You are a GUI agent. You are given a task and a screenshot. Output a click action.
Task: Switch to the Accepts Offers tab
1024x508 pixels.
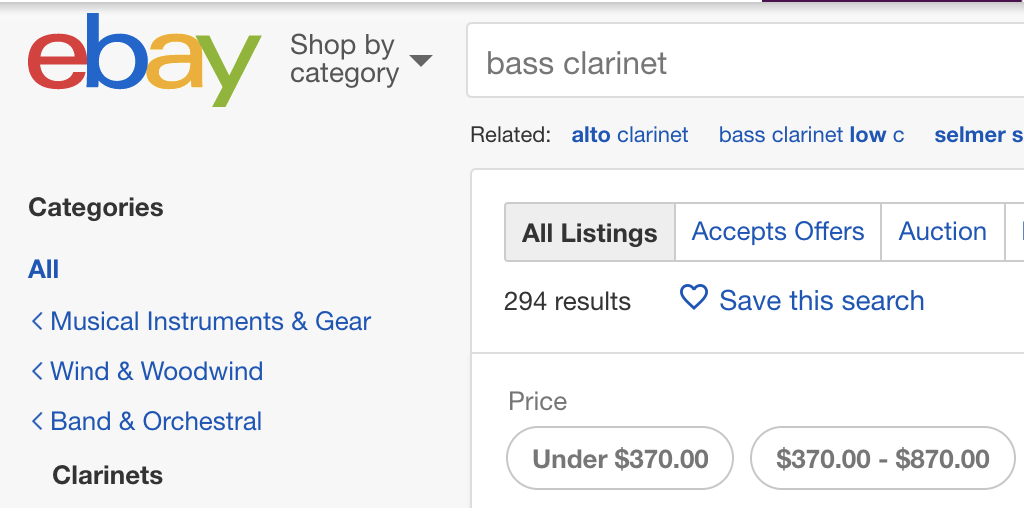pos(777,232)
